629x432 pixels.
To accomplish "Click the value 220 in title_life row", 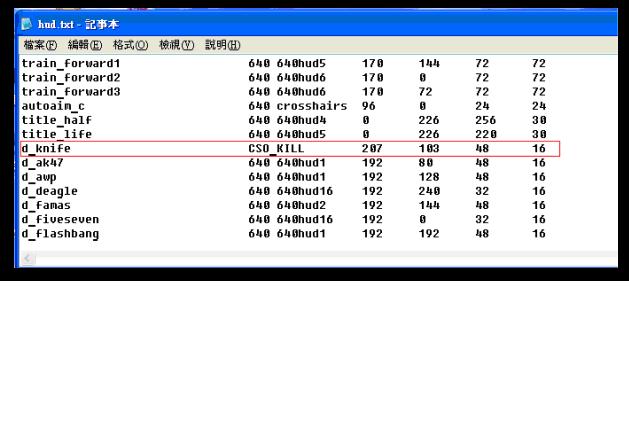I will click(486, 134).
